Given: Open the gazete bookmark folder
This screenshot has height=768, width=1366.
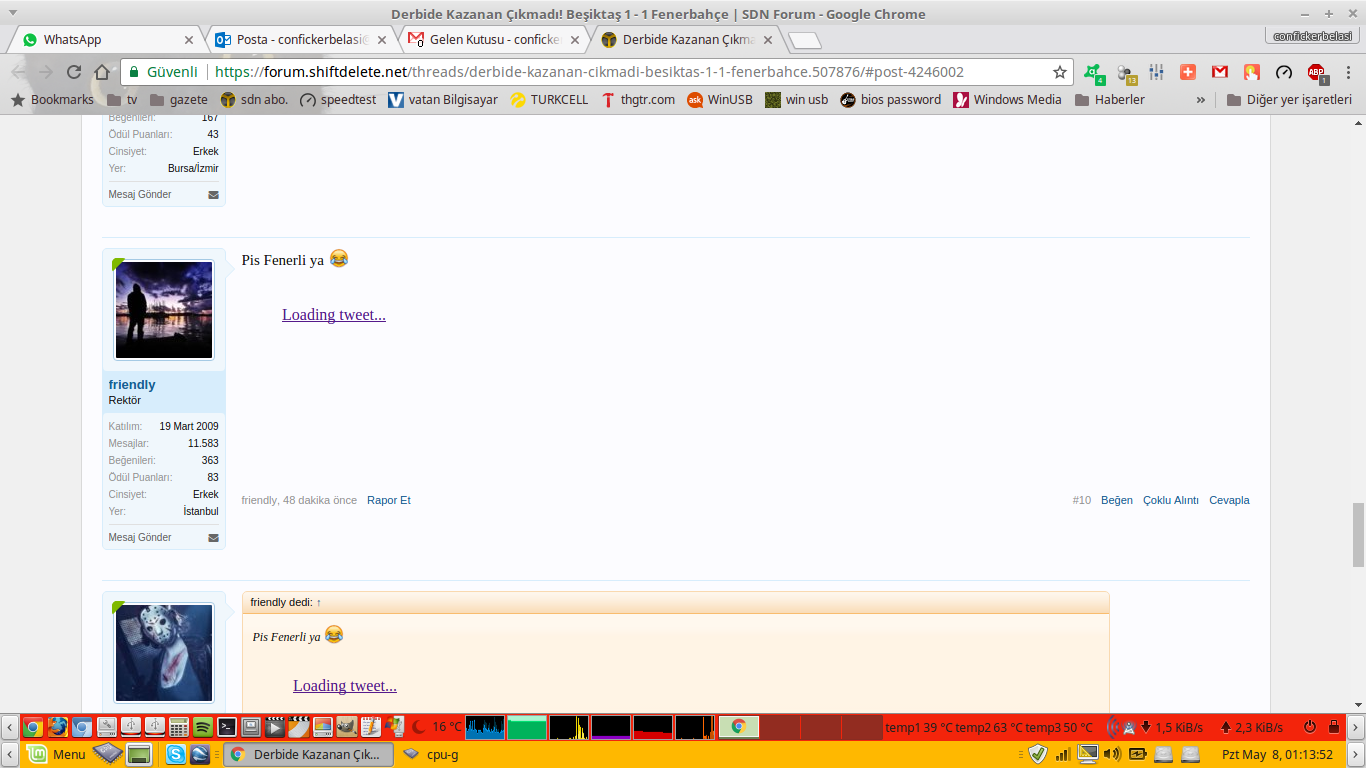Looking at the screenshot, I should 178,100.
